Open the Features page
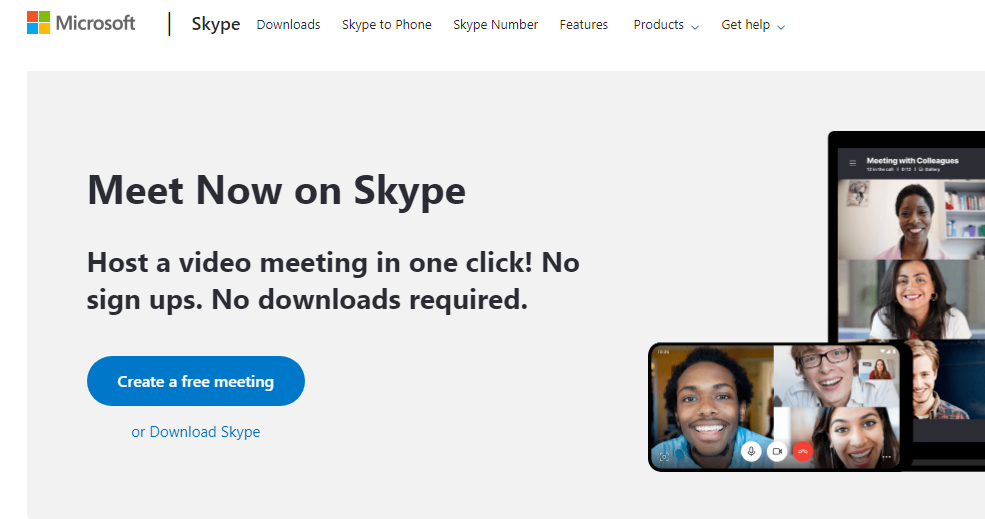 pyautogui.click(x=584, y=25)
